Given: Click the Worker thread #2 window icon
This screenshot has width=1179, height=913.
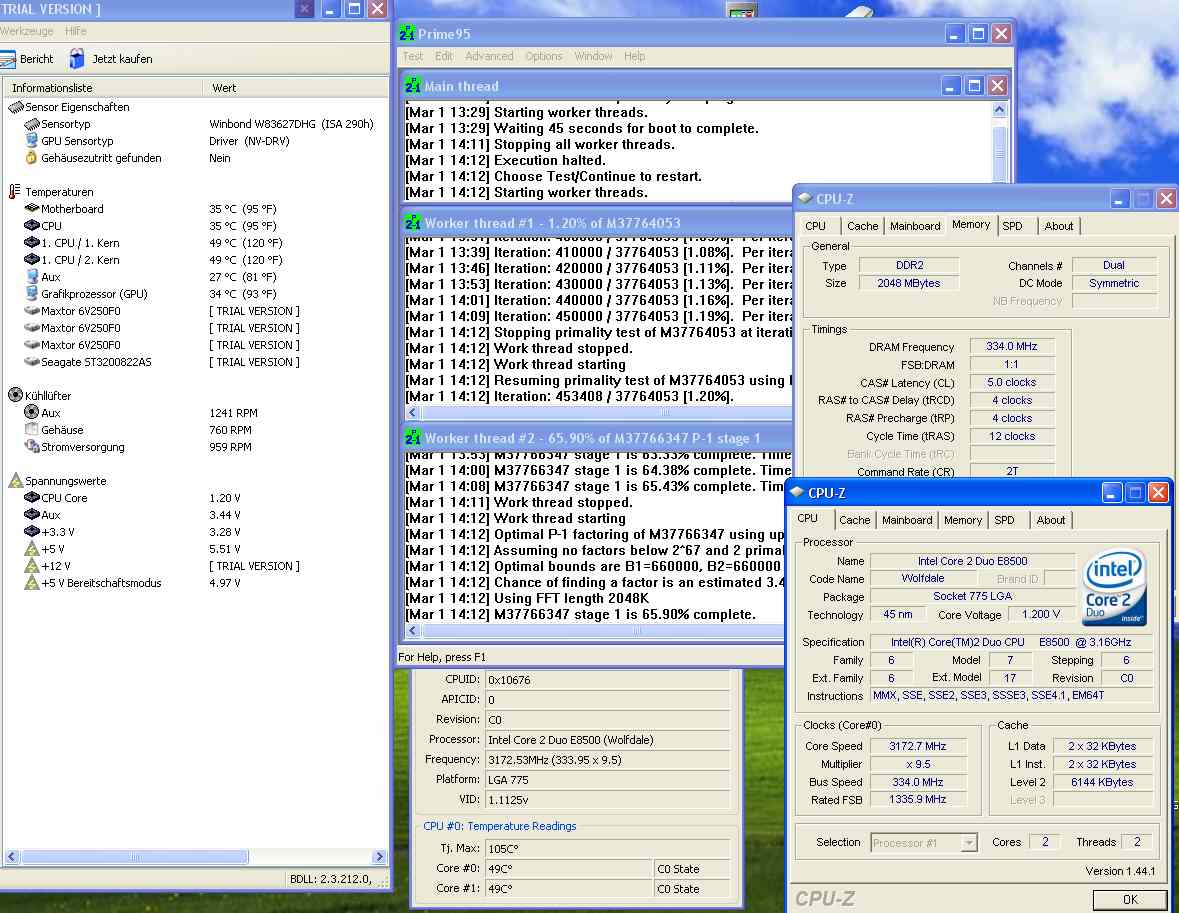Looking at the screenshot, I should (413, 438).
